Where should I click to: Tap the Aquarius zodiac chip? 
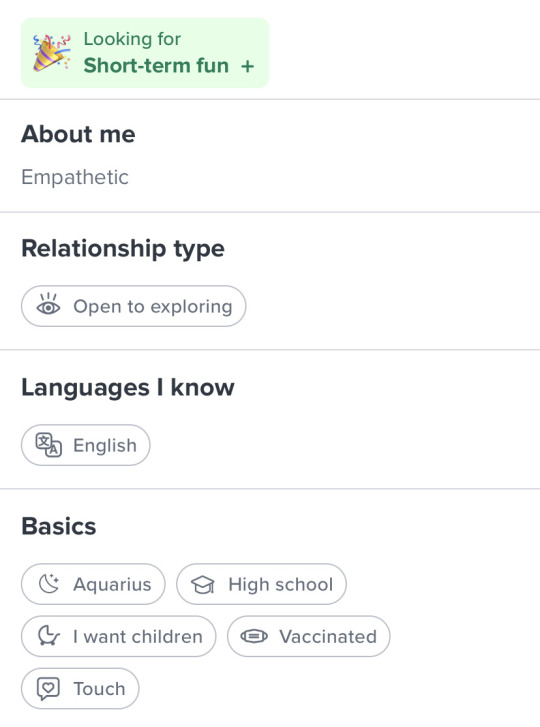pyautogui.click(x=93, y=584)
